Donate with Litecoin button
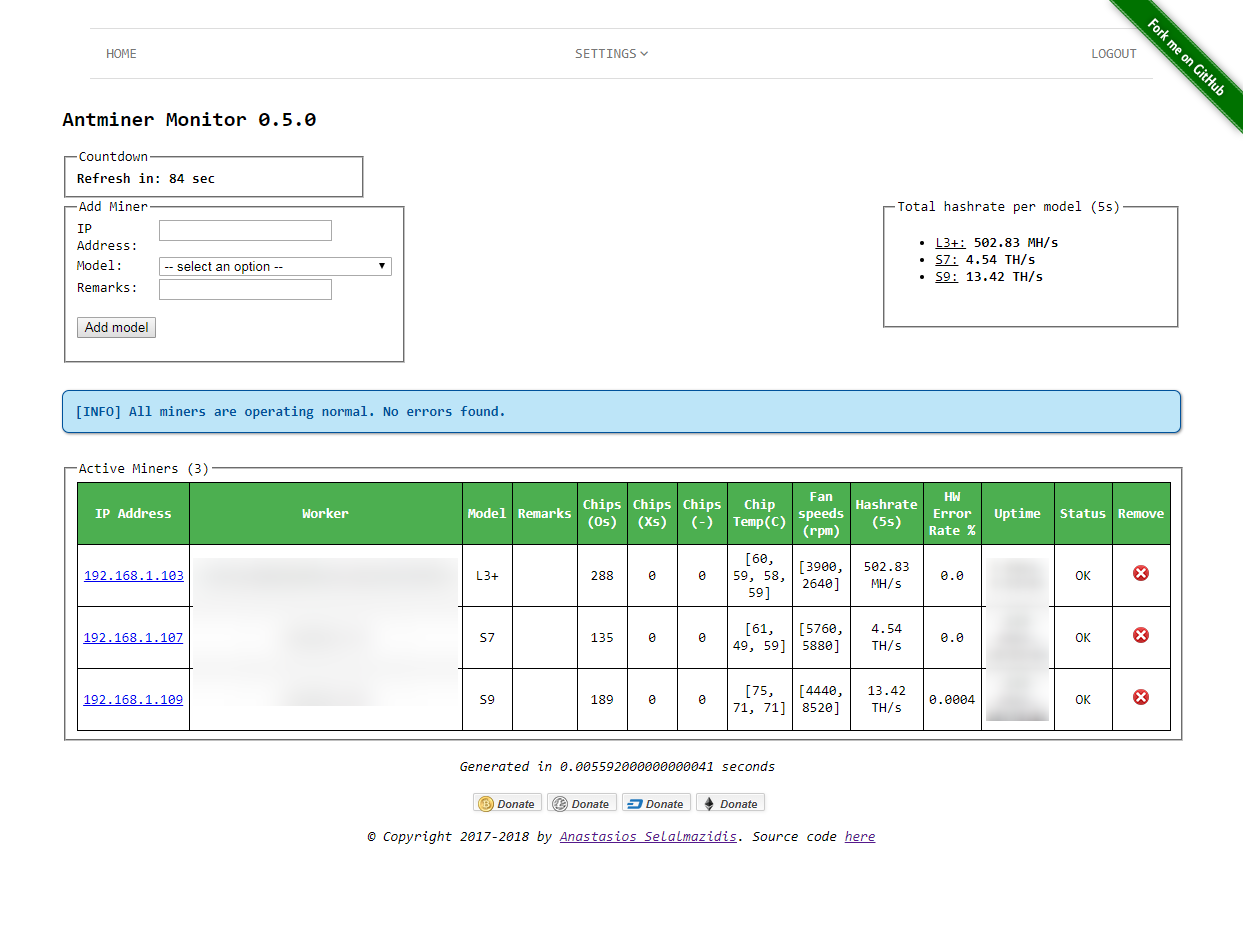1243x932 pixels. pos(581,803)
